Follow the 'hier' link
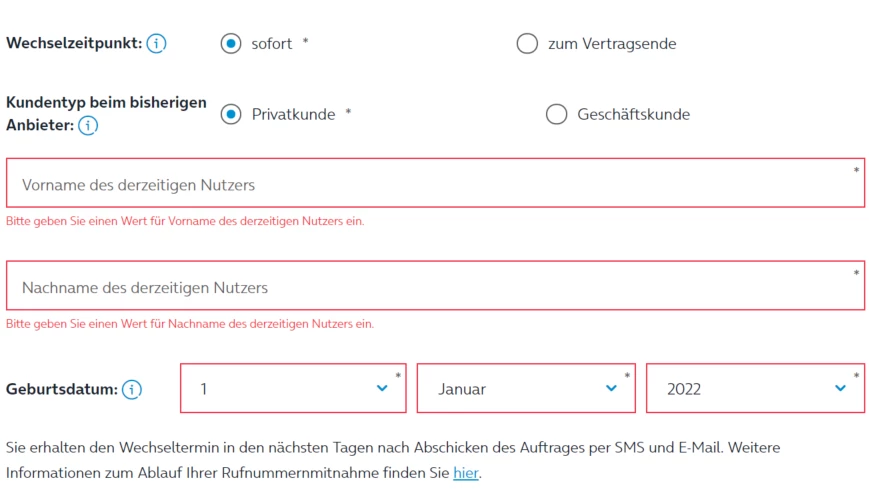 466,472
